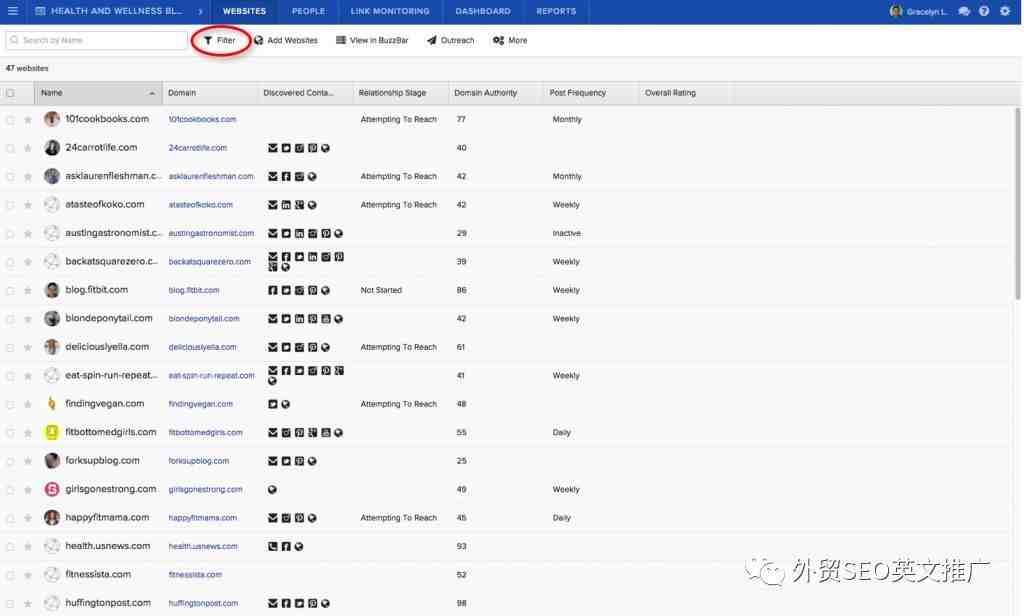Switch to the People tab
The image size is (1024, 616).
[x=308, y=11]
